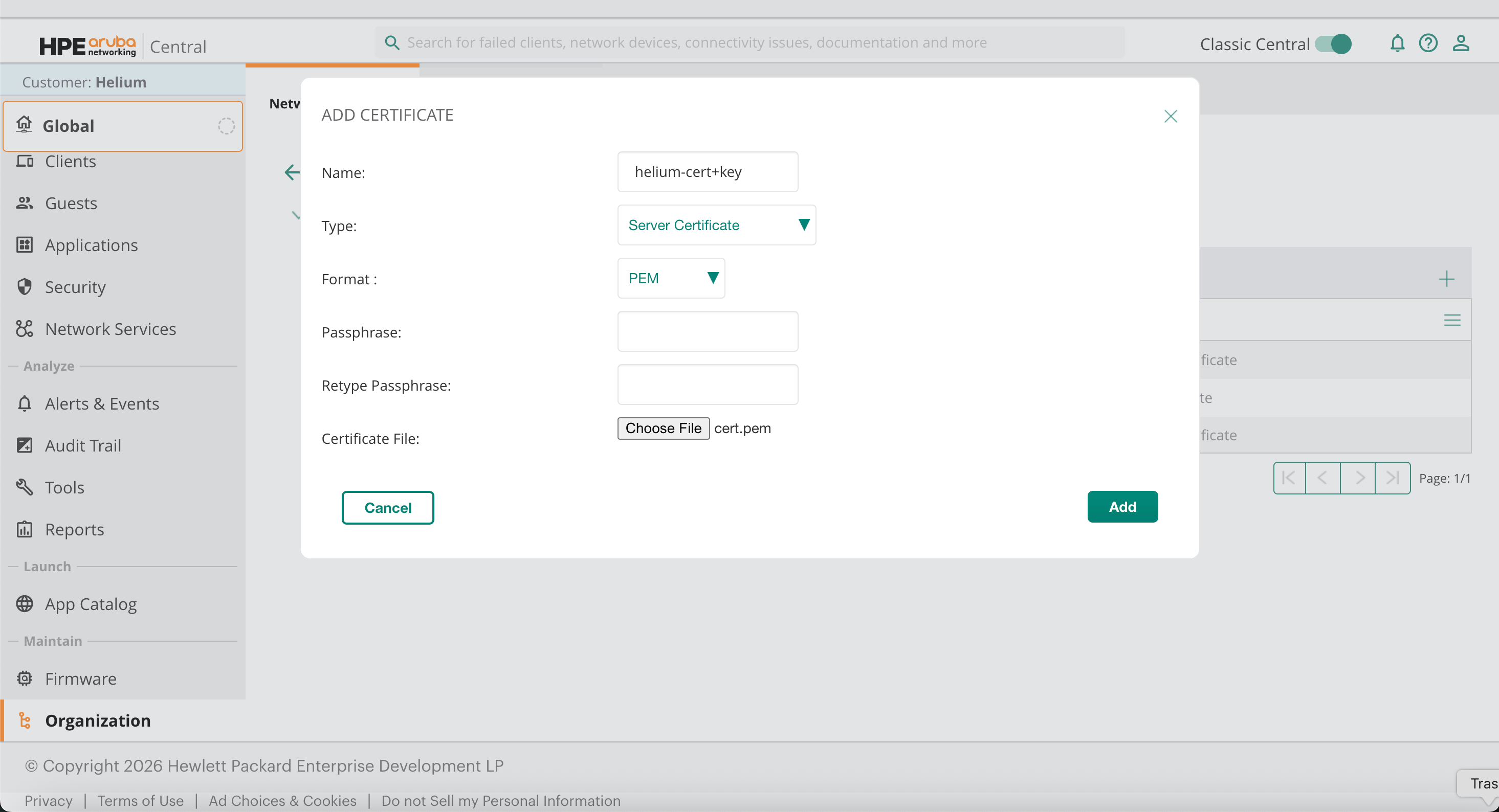Focus the Passphrase input field

tap(707, 331)
